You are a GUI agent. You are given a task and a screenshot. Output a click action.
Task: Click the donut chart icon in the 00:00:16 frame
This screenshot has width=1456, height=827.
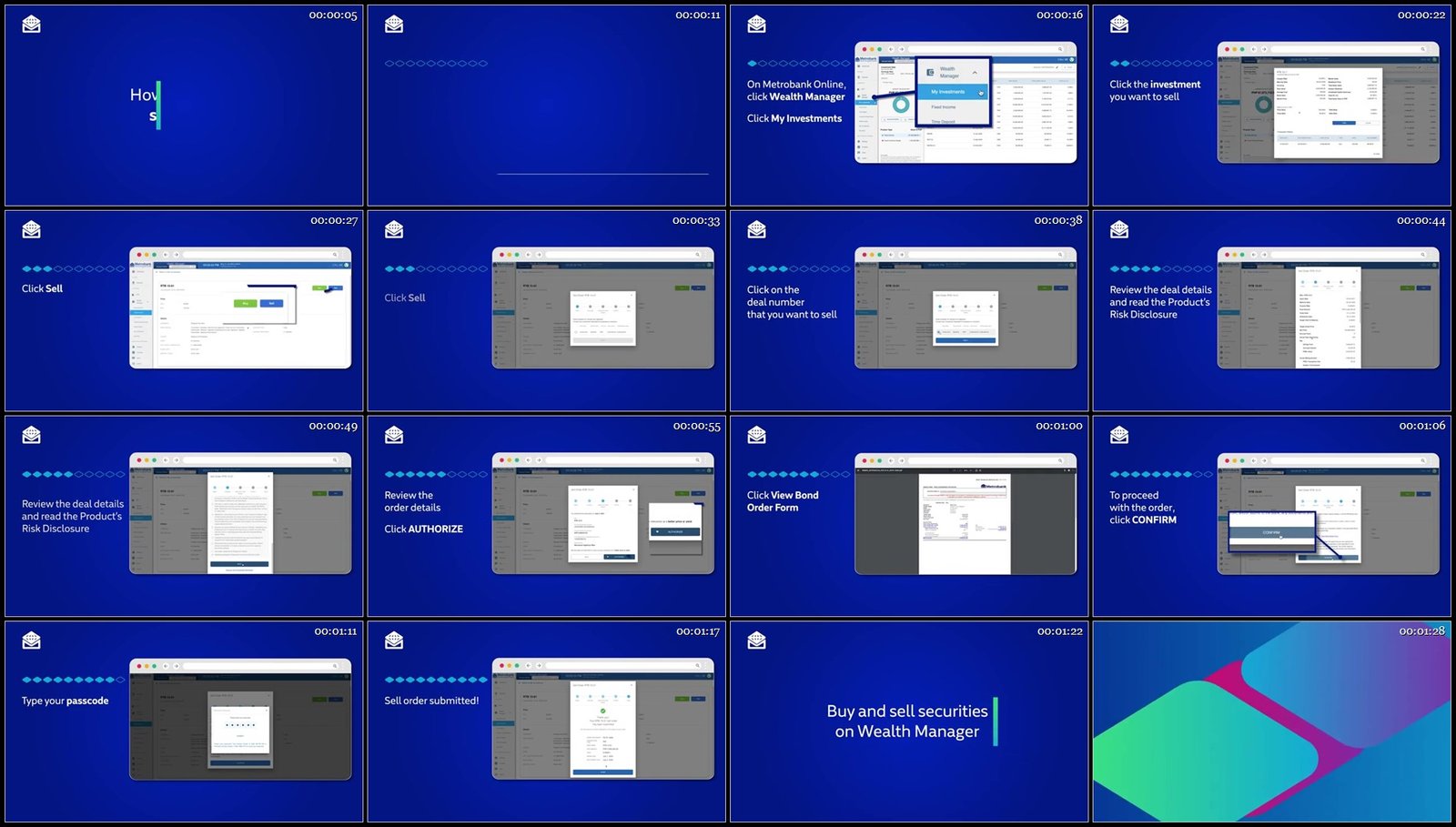[x=901, y=106]
